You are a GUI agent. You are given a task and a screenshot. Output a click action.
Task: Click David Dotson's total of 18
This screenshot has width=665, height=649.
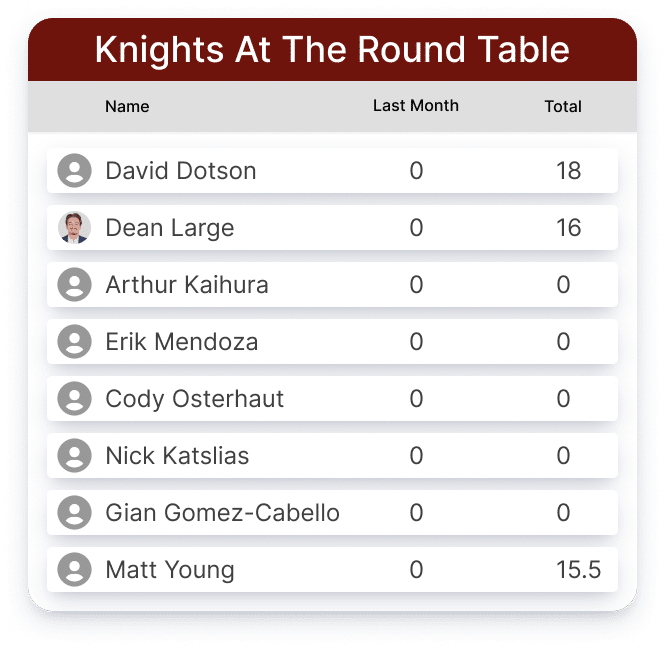click(x=568, y=171)
